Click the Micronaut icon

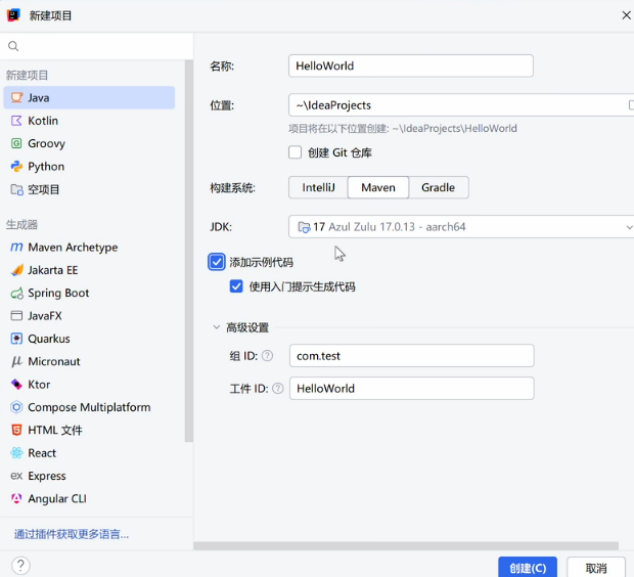pos(17,361)
